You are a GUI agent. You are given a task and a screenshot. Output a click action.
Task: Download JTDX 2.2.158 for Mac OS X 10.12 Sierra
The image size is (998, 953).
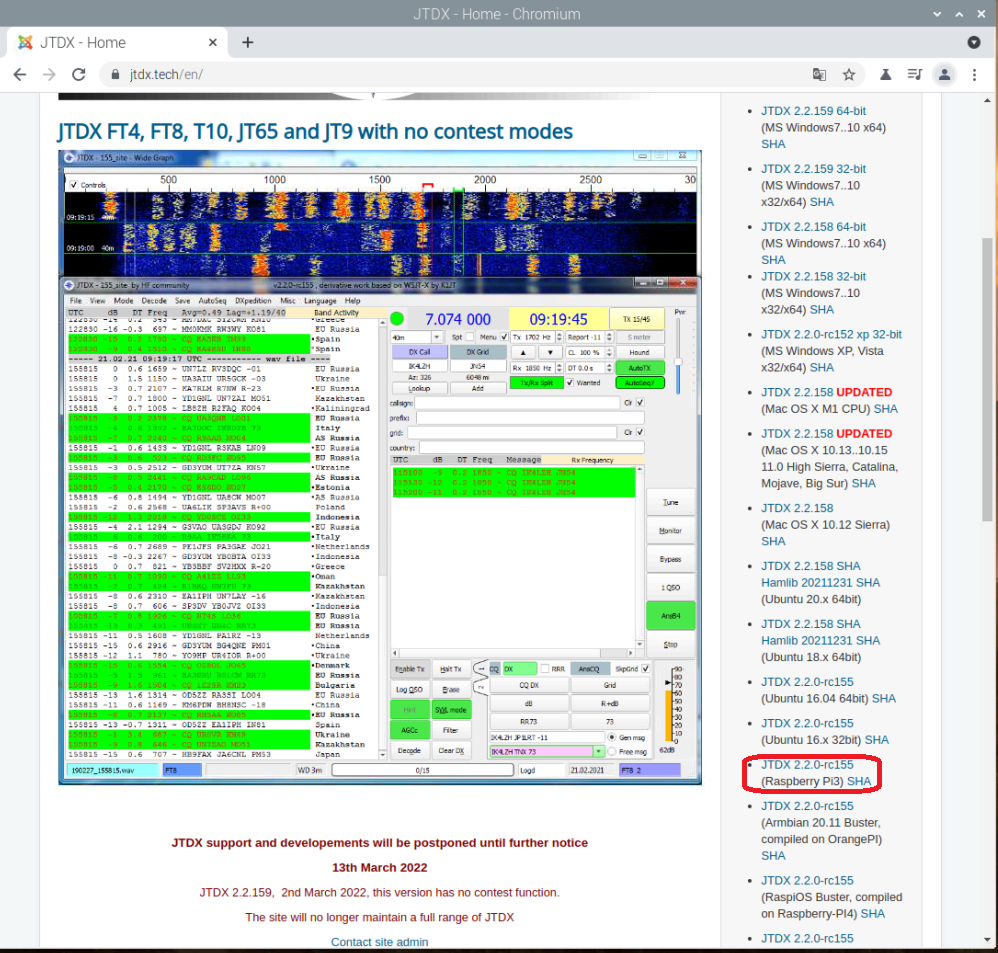(x=797, y=508)
